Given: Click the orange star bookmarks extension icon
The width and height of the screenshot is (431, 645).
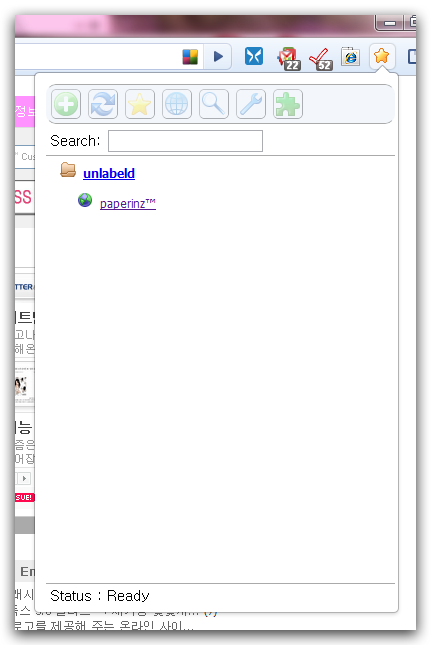Looking at the screenshot, I should coord(382,56).
